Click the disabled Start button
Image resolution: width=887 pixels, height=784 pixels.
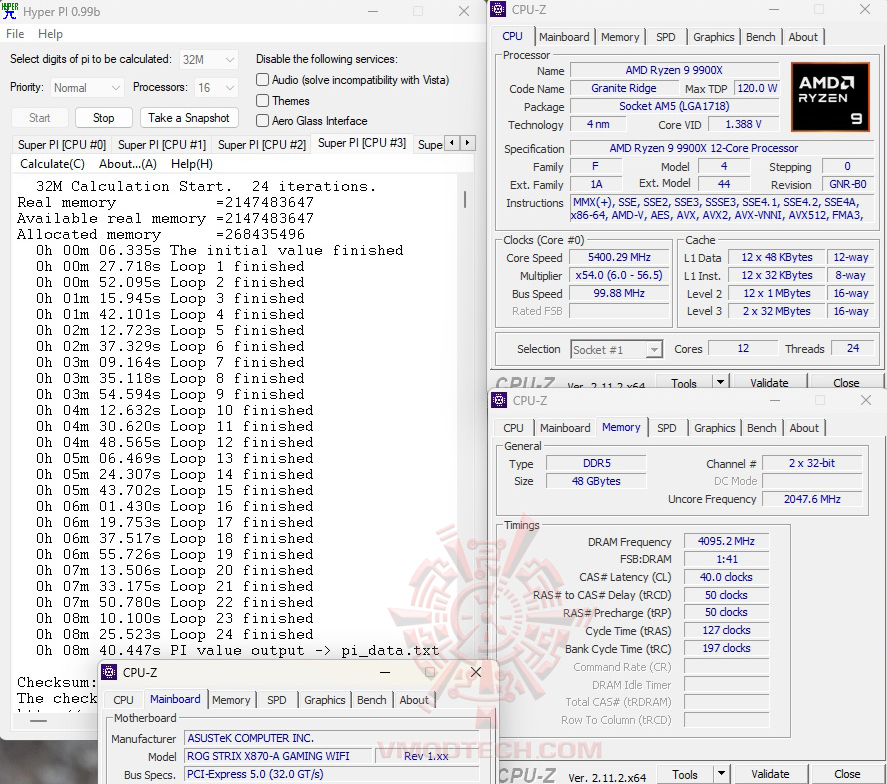click(x=40, y=118)
